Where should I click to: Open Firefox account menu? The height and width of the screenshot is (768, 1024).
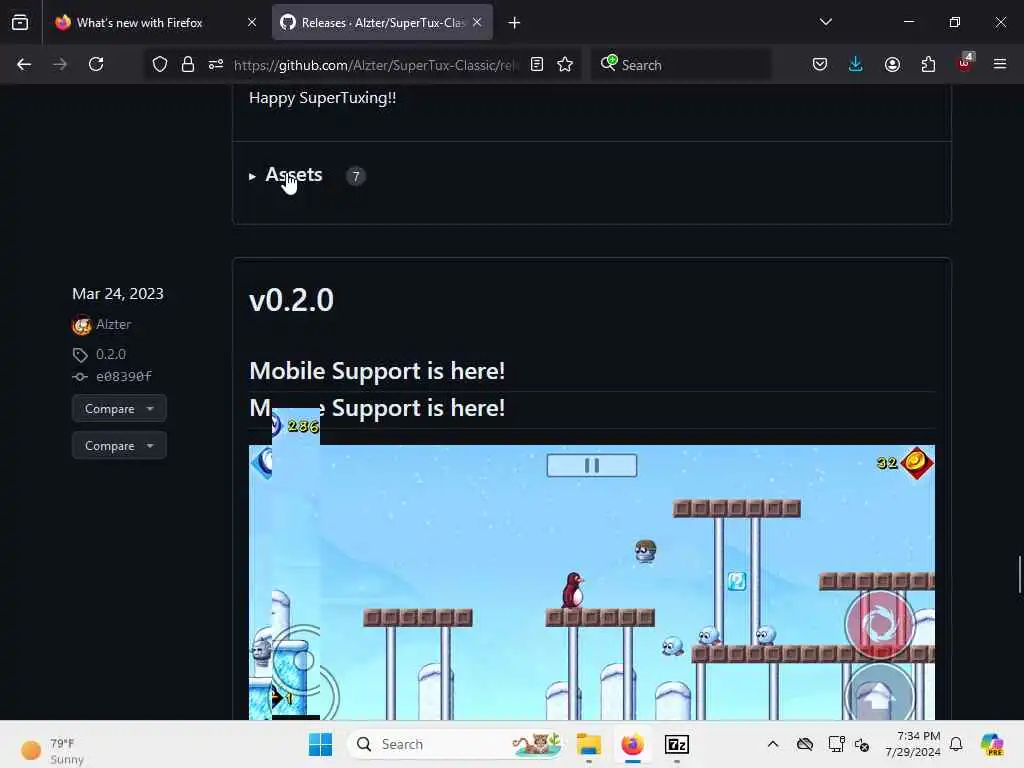[x=892, y=65]
